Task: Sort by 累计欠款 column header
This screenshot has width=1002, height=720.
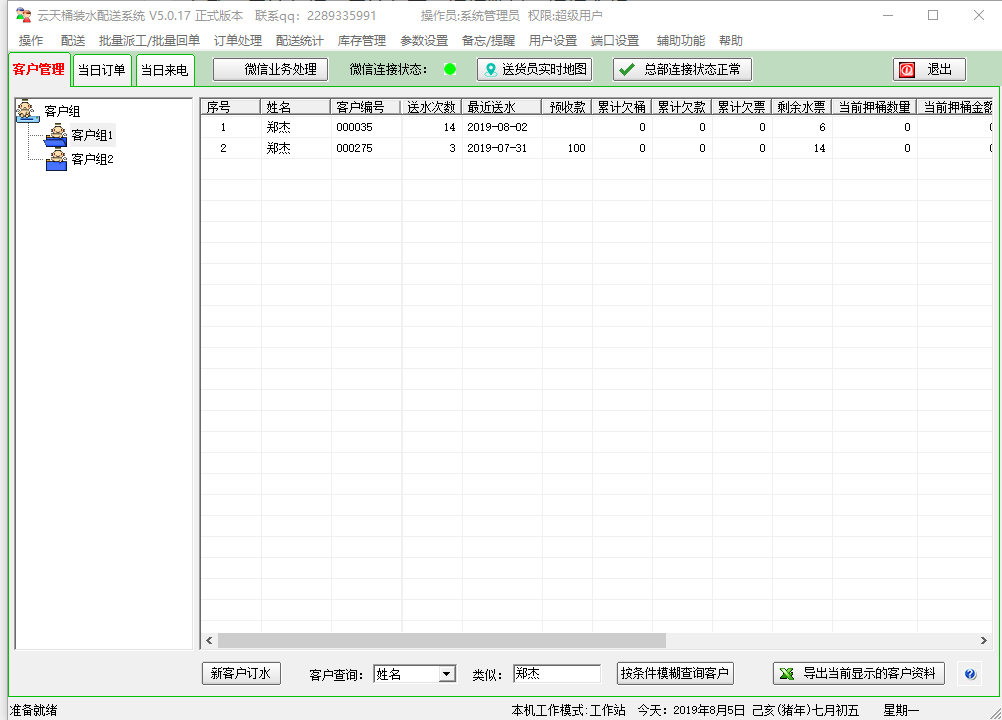Action: click(x=682, y=107)
